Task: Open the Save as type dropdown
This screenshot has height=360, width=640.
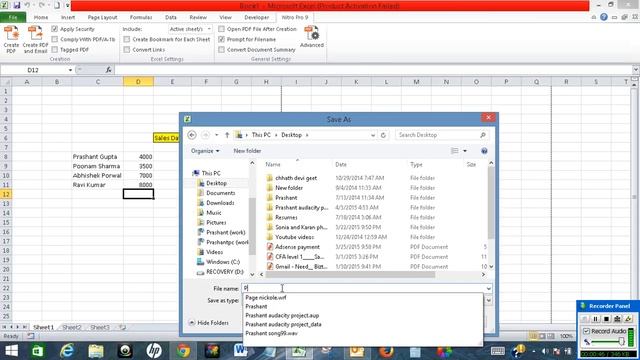Action: coord(489,300)
